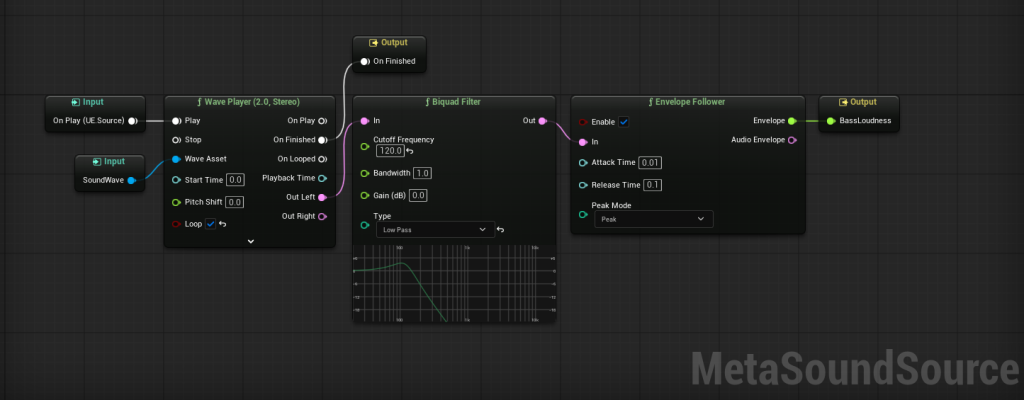Click the Play input pin on Wave Player

tap(176, 121)
